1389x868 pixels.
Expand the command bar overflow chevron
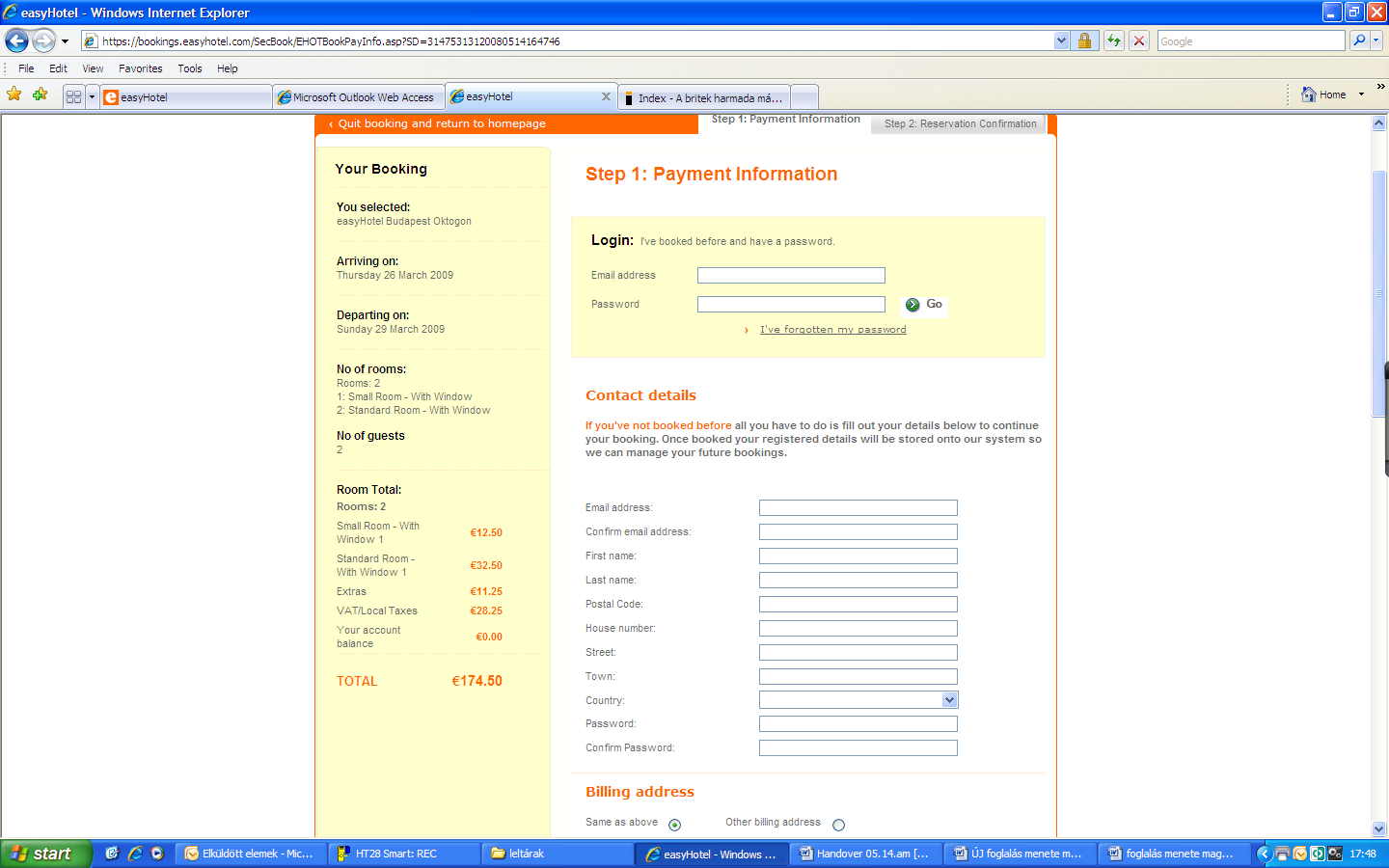coord(1380,87)
